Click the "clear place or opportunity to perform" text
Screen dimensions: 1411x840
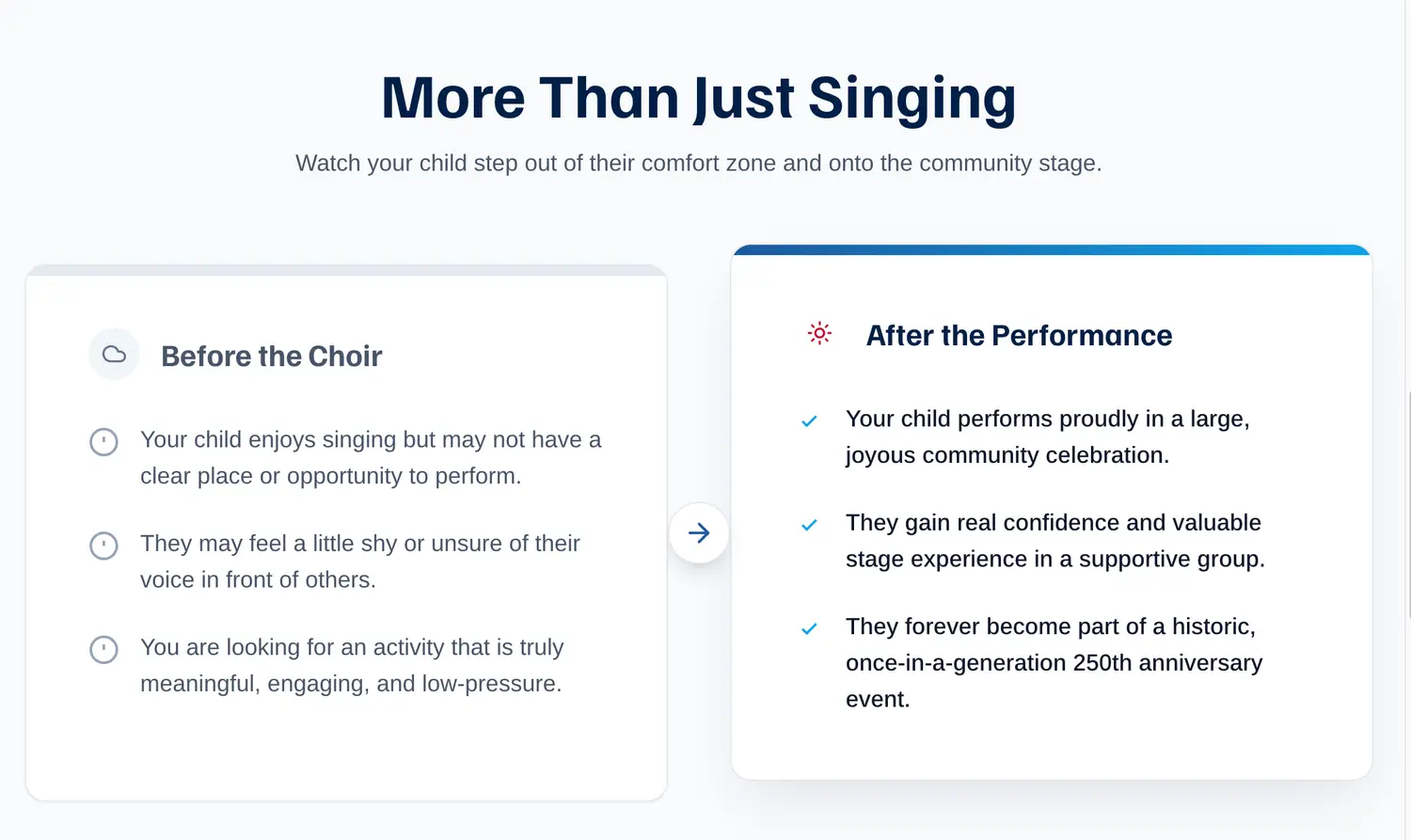coord(330,476)
